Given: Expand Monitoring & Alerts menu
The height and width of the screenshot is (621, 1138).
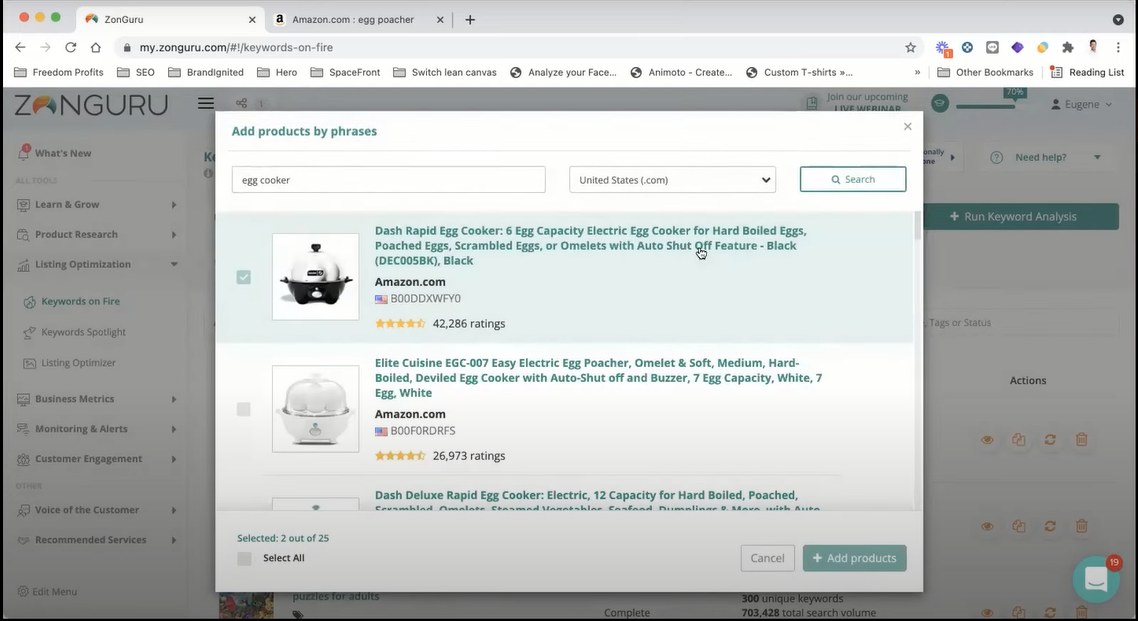Looking at the screenshot, I should click(x=97, y=429).
